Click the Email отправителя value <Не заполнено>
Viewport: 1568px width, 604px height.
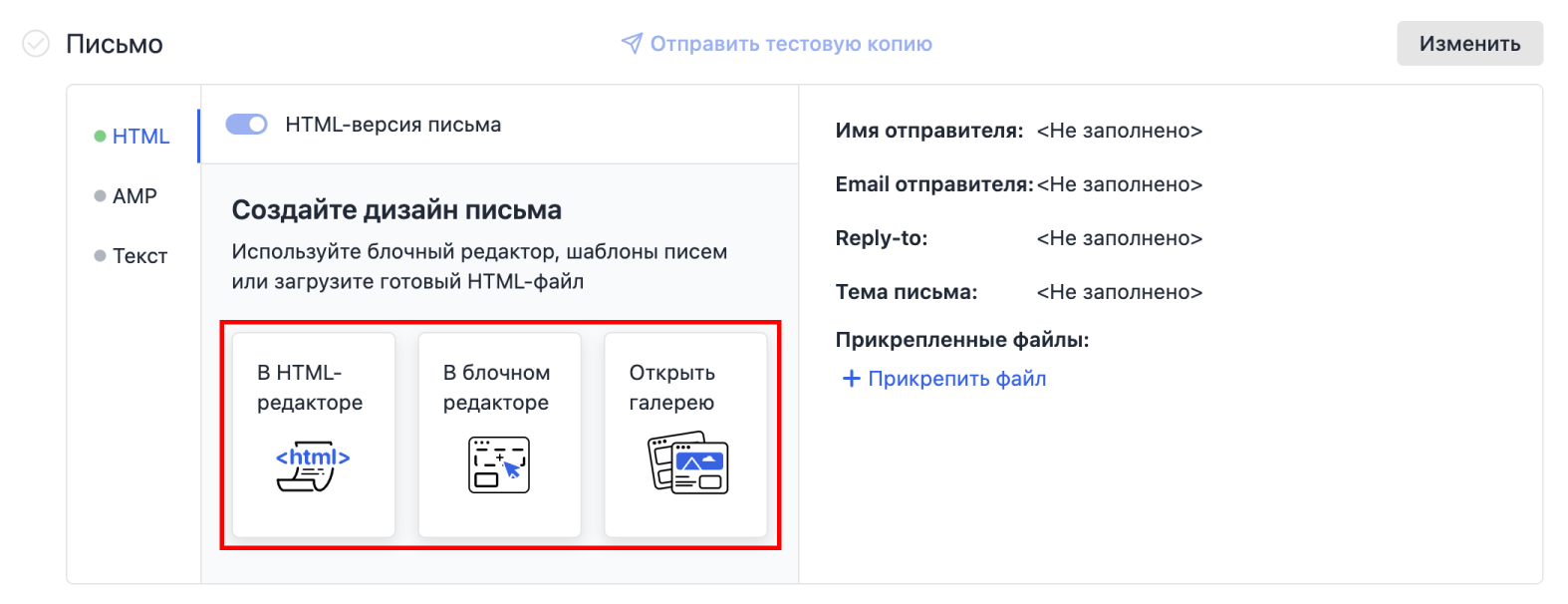click(x=1120, y=184)
